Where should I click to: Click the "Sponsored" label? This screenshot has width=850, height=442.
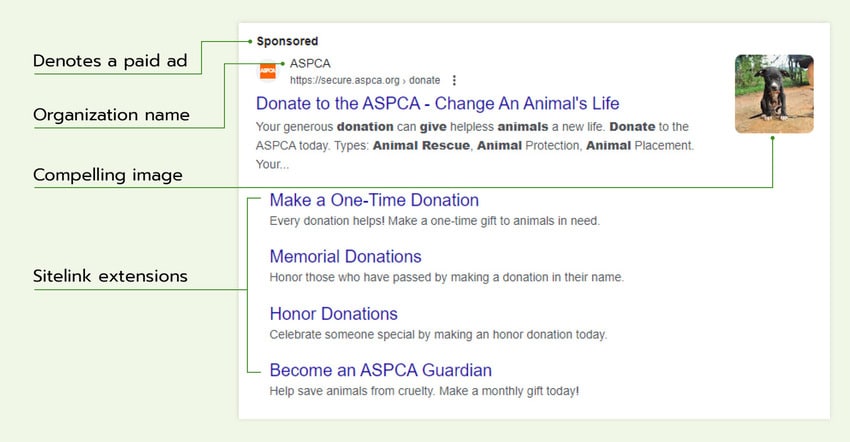[287, 41]
